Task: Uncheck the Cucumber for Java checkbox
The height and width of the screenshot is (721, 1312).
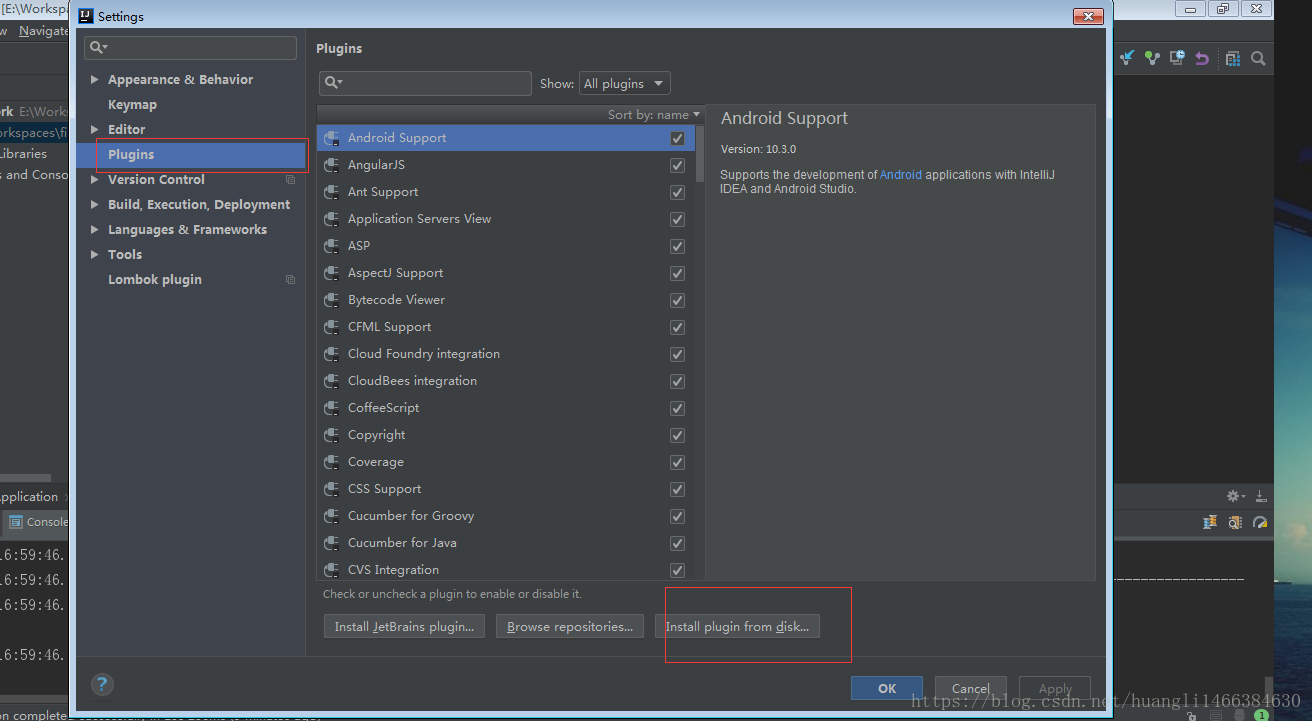Action: coord(677,544)
